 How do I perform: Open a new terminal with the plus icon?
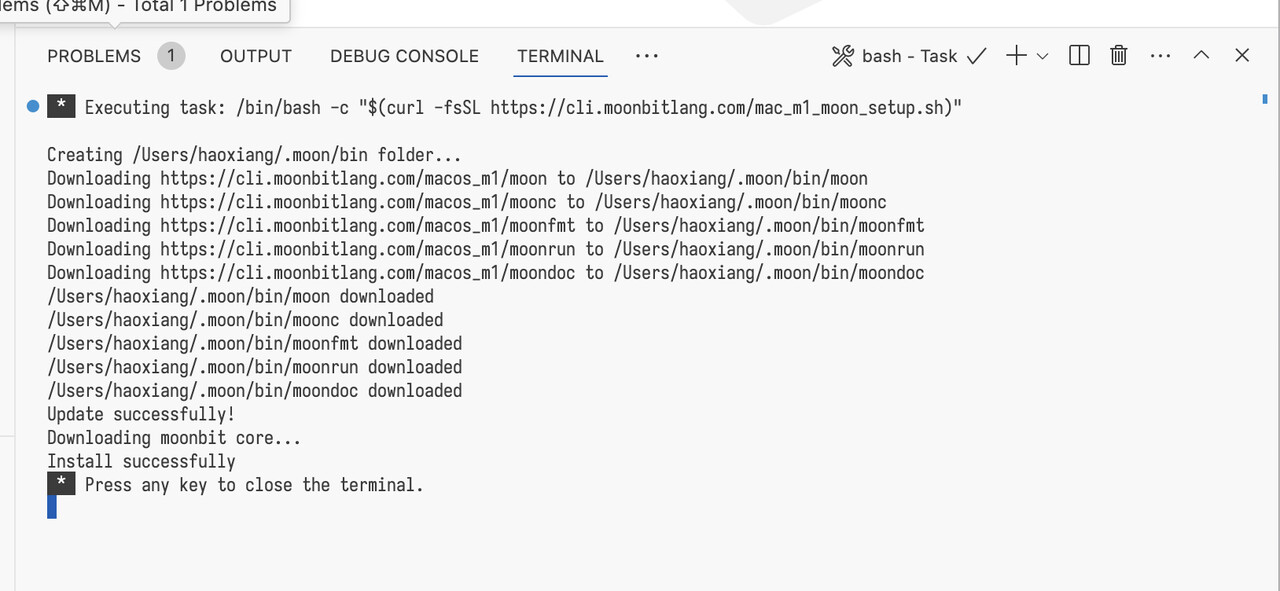(1016, 56)
